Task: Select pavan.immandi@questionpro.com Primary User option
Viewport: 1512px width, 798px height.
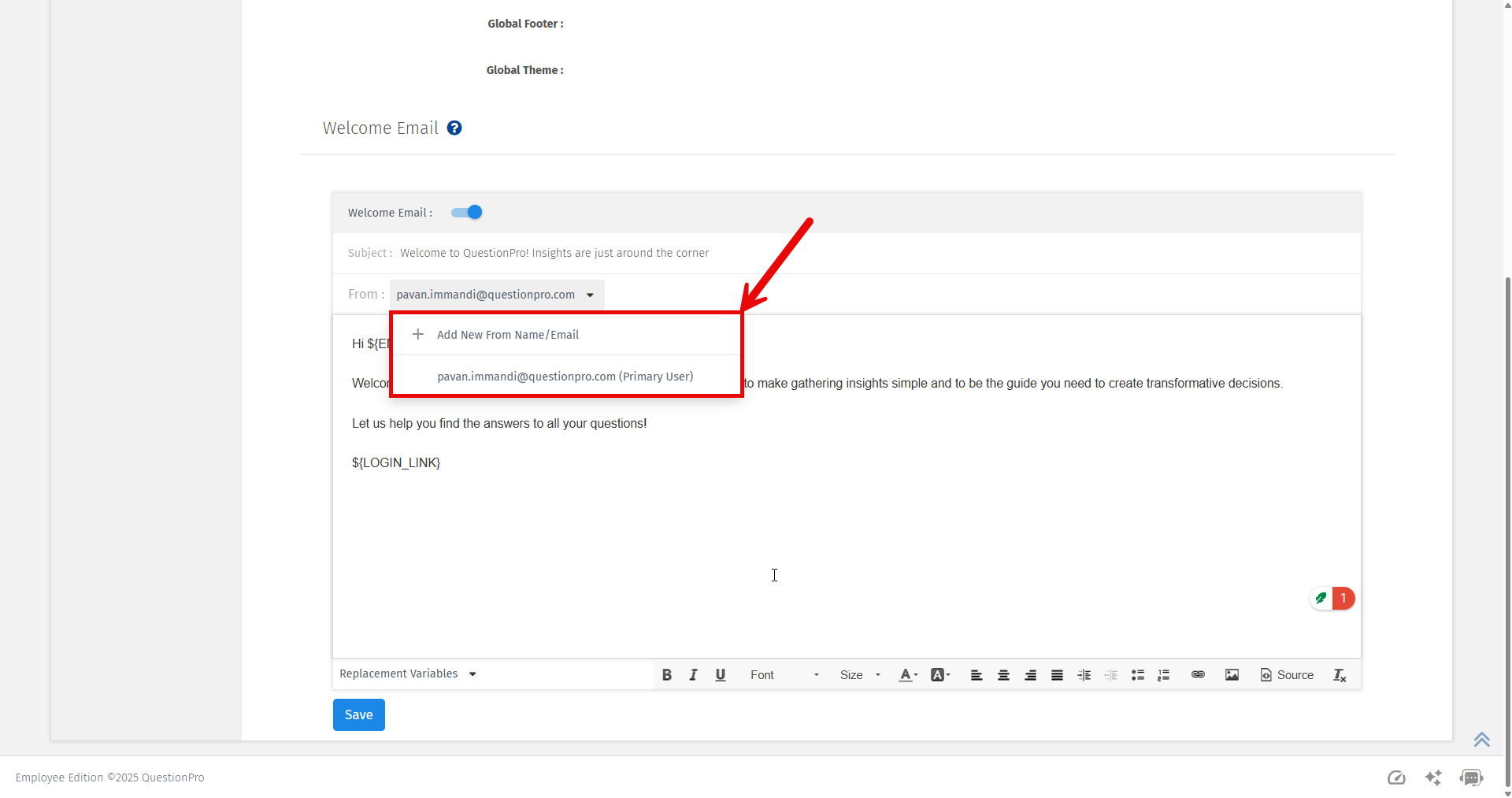Action: tap(565, 376)
